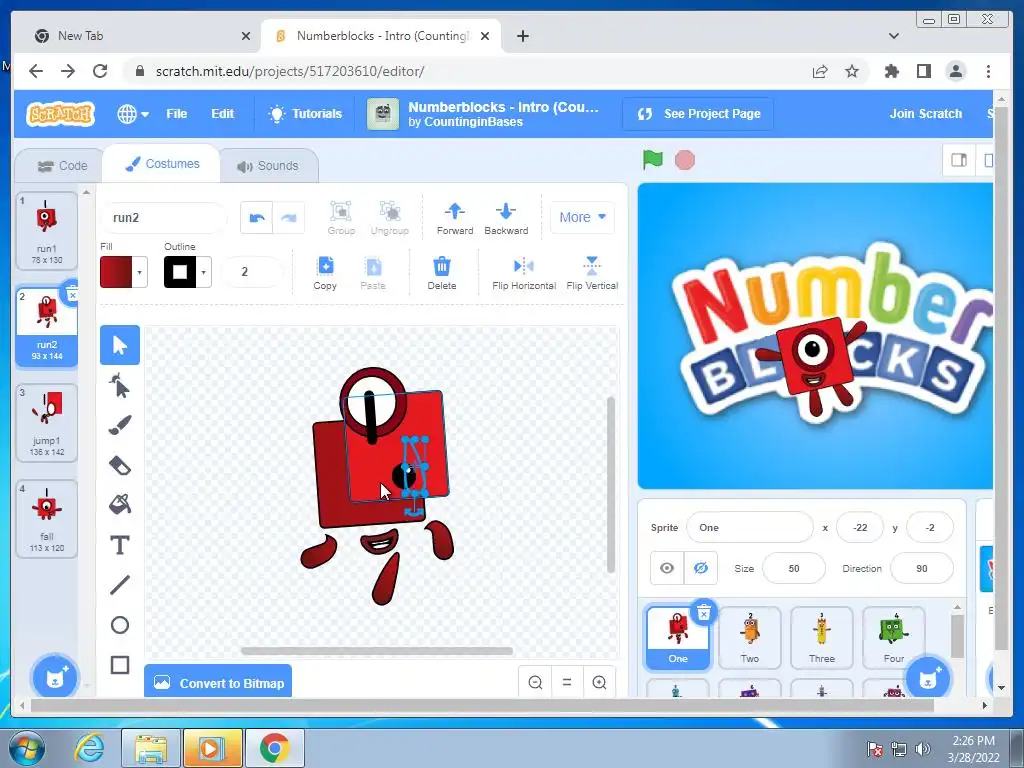Select the arrow Select tool
This screenshot has width=1024, height=768.
click(x=120, y=345)
